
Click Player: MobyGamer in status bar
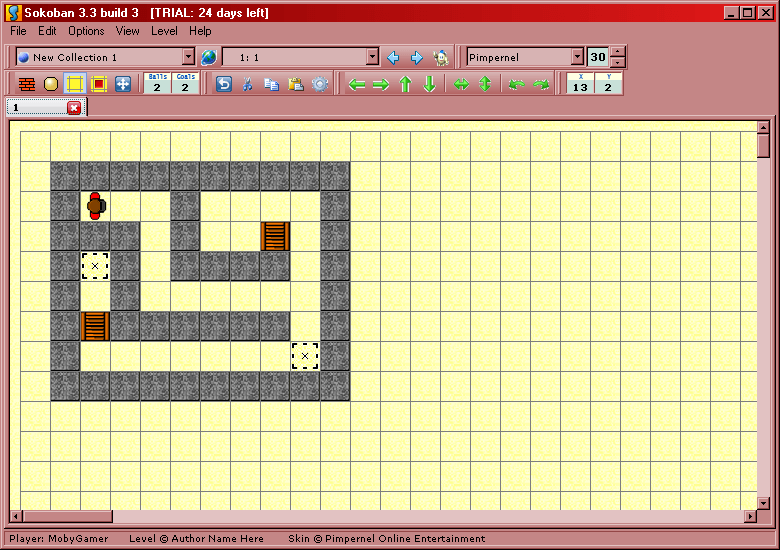[59, 539]
